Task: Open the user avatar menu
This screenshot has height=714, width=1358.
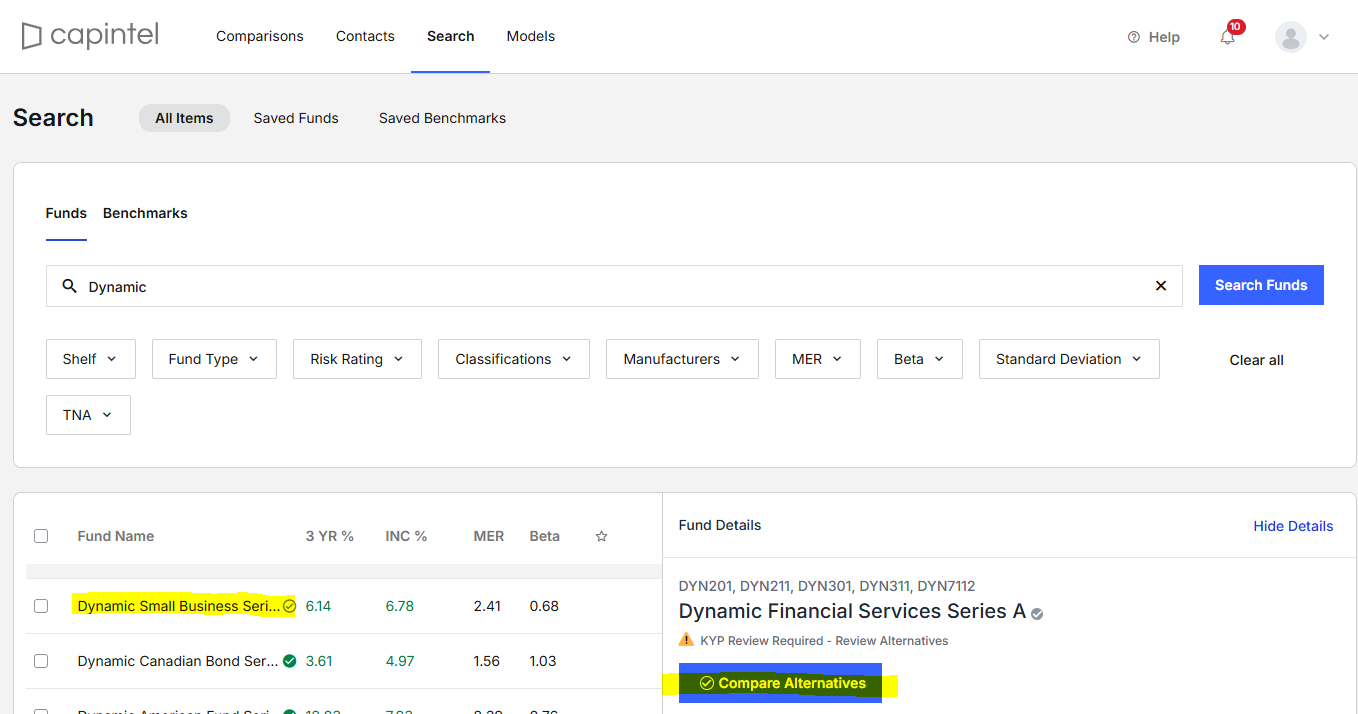Action: (x=1291, y=37)
